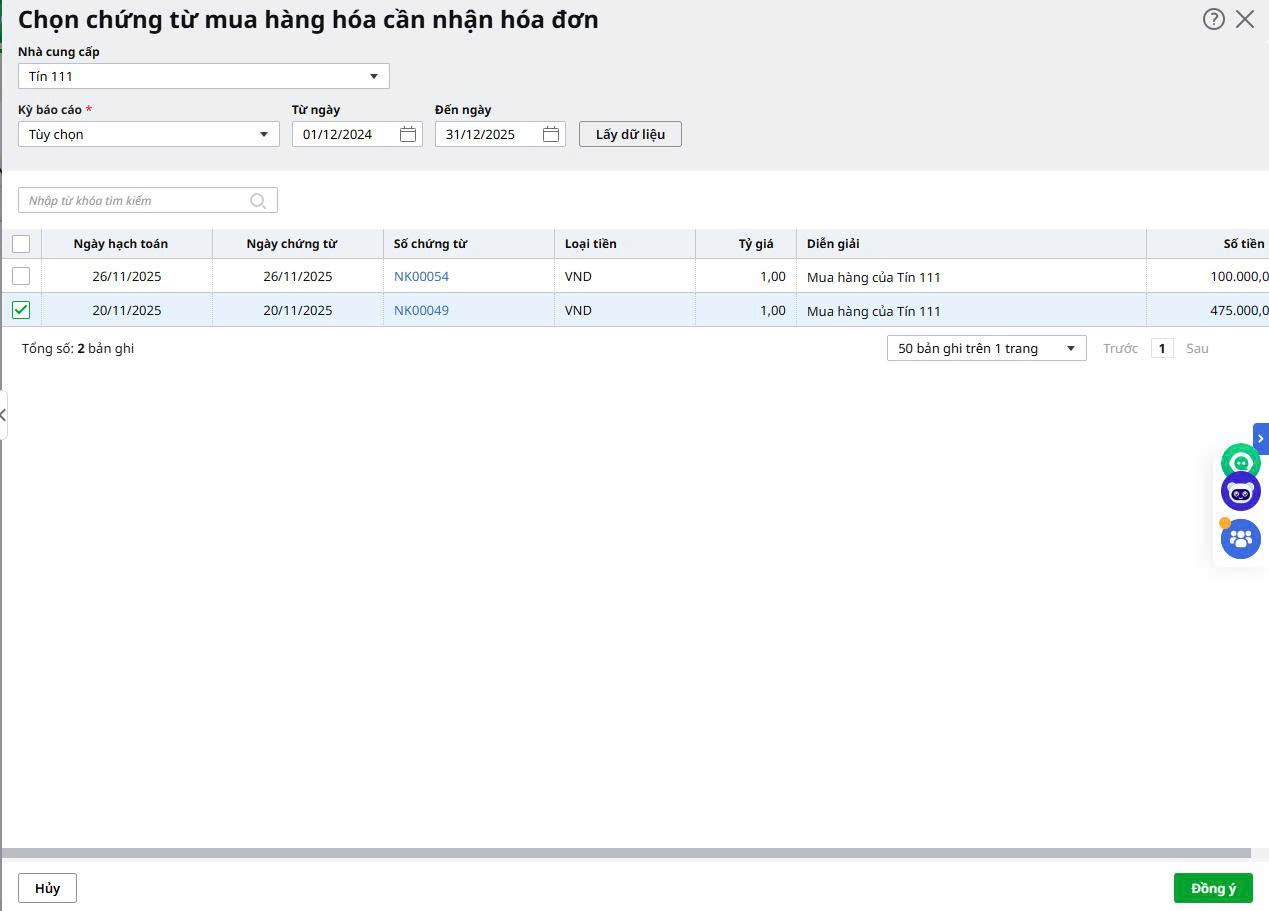Screen dimensions: 1269x911
Task: Uncheck the row dated 20/11/2025
Action: pos(21,310)
